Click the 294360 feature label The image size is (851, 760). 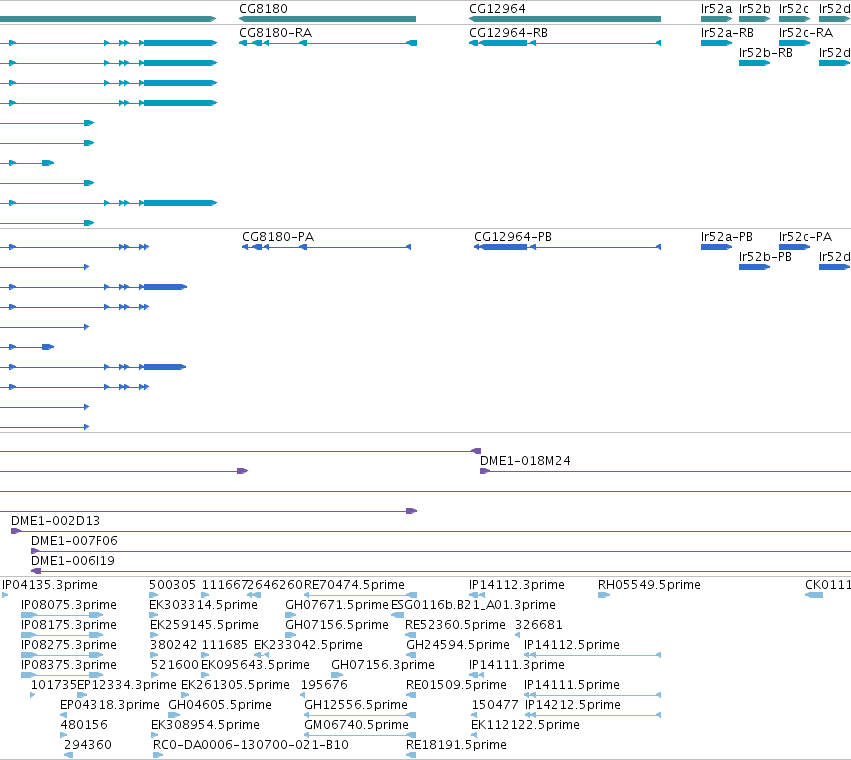[x=88, y=745]
